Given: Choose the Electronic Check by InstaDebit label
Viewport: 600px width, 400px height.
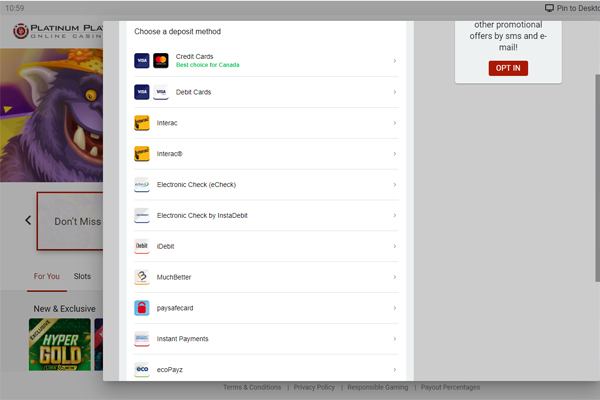Looking at the screenshot, I should [x=202, y=216].
